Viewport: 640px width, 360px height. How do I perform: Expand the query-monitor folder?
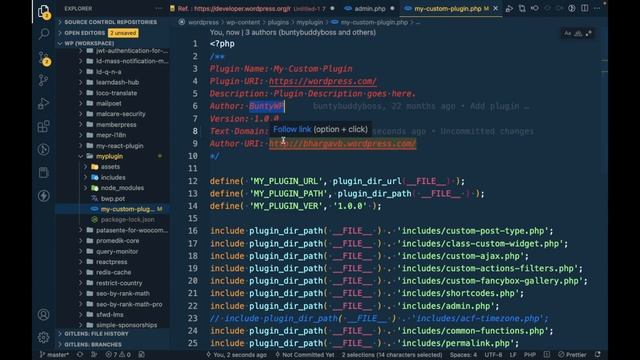click(117, 251)
